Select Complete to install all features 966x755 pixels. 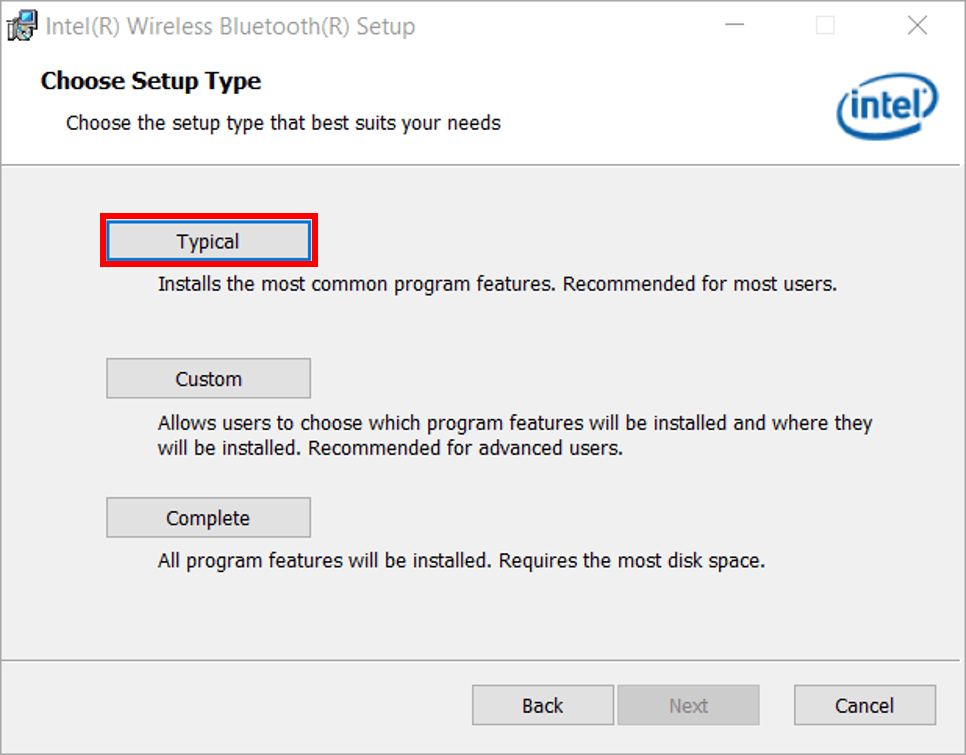coord(208,517)
